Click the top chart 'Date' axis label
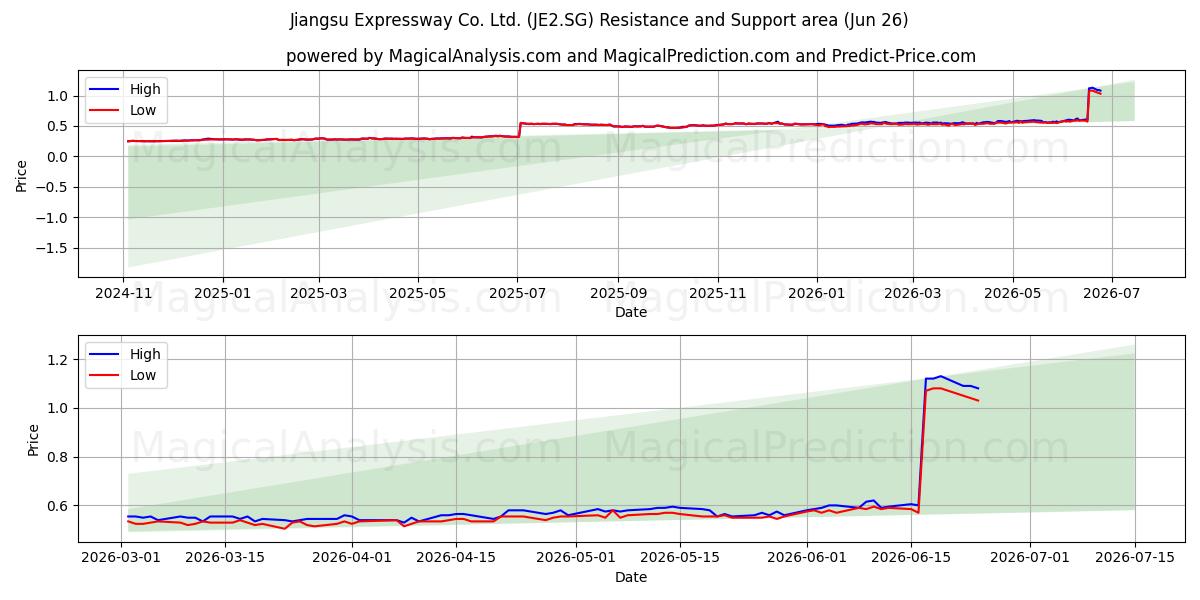The width and height of the screenshot is (1200, 600). pos(631,312)
